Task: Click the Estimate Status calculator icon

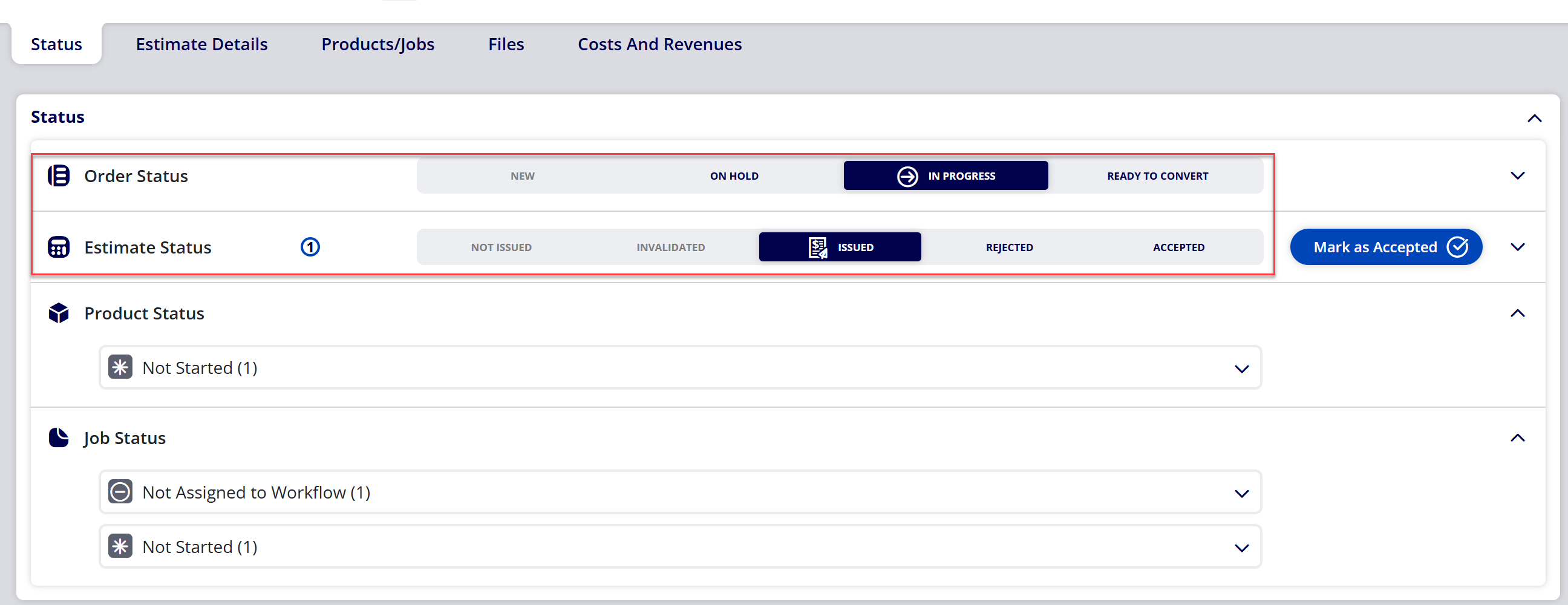Action: pos(59,247)
